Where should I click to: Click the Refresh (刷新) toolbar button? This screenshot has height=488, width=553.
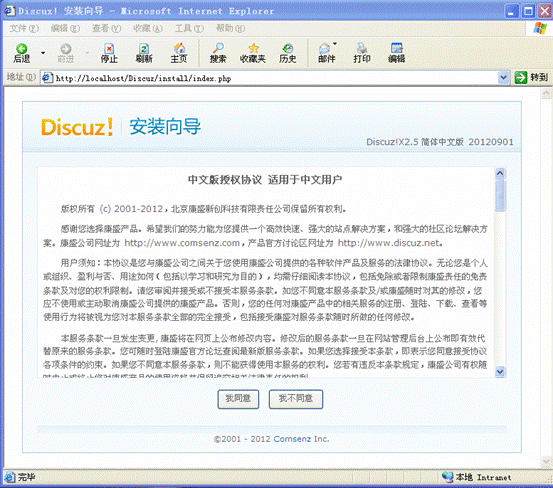click(144, 54)
